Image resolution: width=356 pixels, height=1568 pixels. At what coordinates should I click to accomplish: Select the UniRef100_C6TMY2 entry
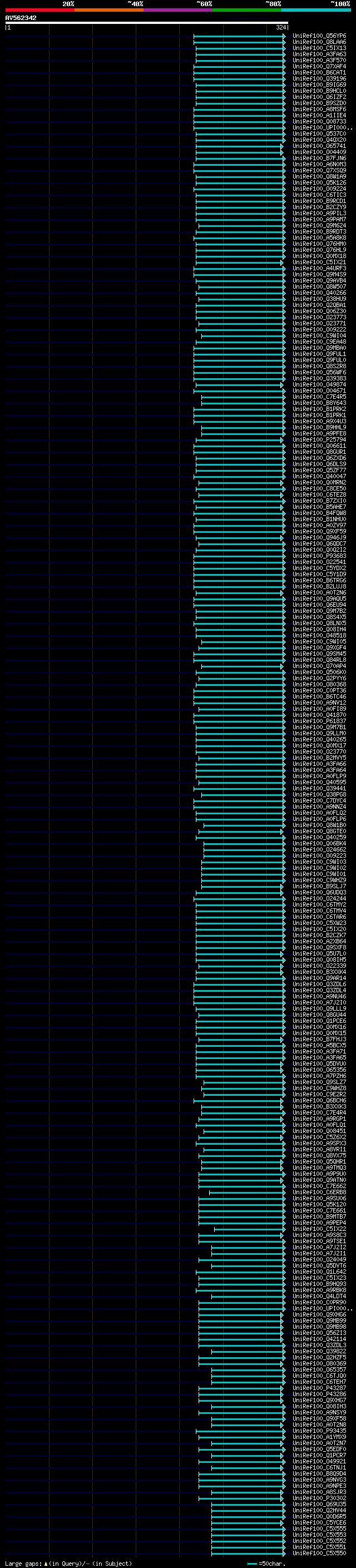point(319,904)
